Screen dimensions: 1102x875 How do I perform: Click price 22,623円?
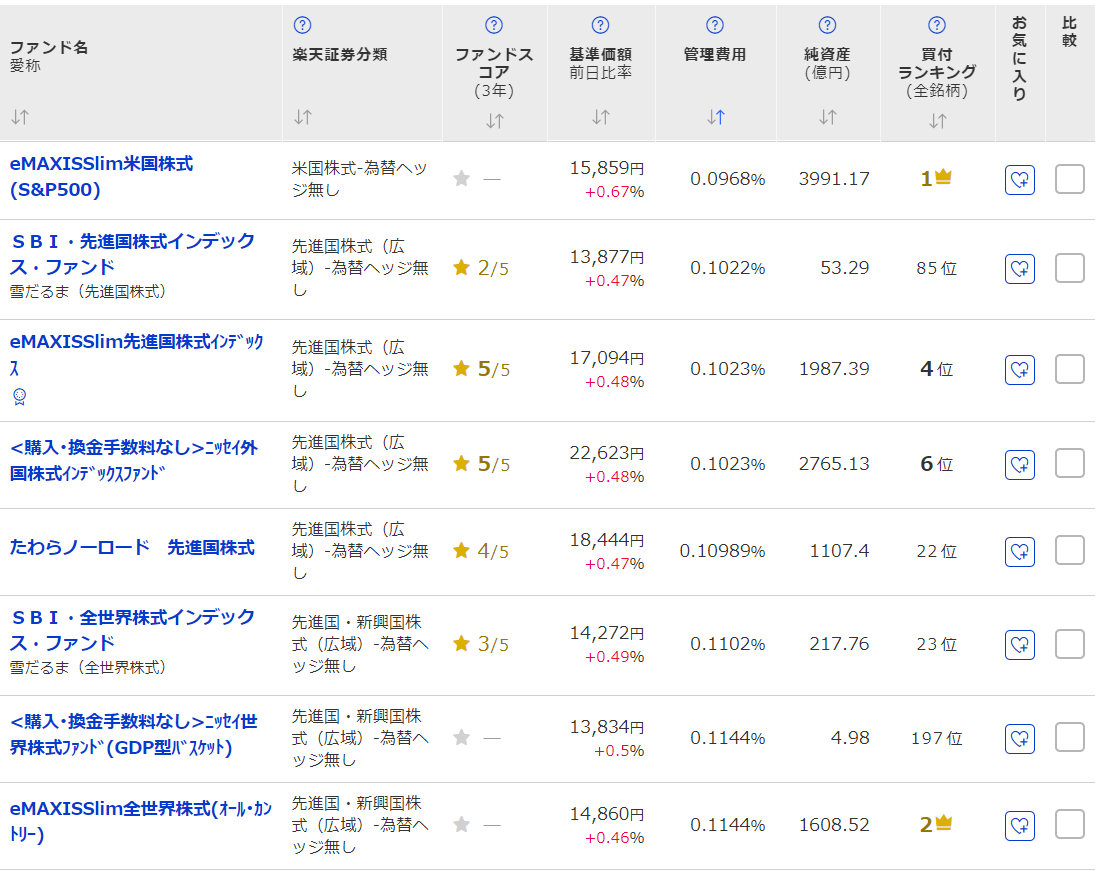pos(607,453)
